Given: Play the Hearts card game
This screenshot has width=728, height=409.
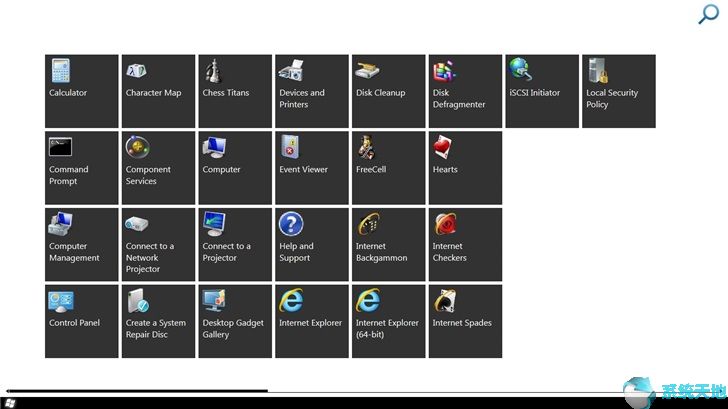Looking at the screenshot, I should tap(465, 168).
